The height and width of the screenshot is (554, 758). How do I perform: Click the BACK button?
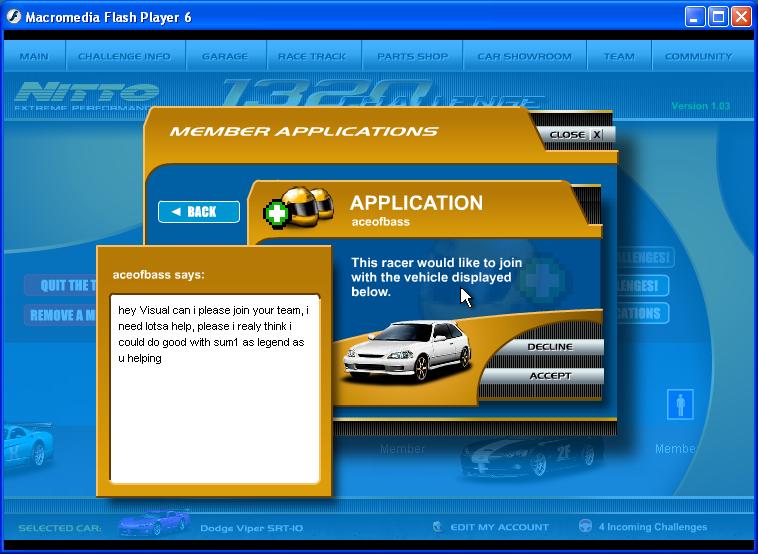(199, 212)
